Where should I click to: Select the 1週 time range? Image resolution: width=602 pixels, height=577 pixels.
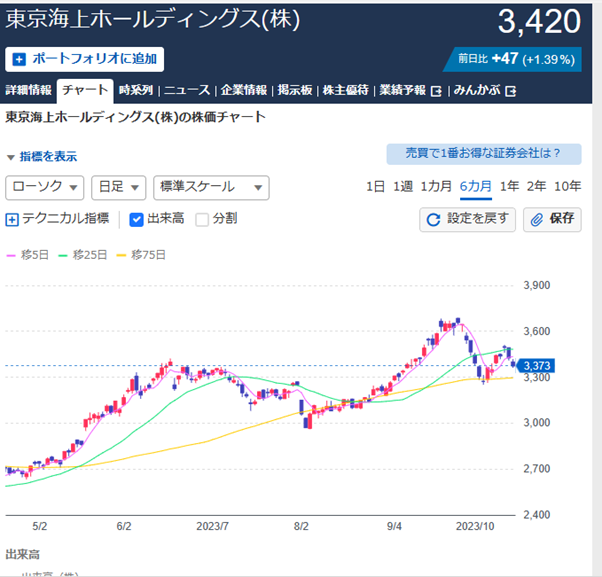point(403,187)
